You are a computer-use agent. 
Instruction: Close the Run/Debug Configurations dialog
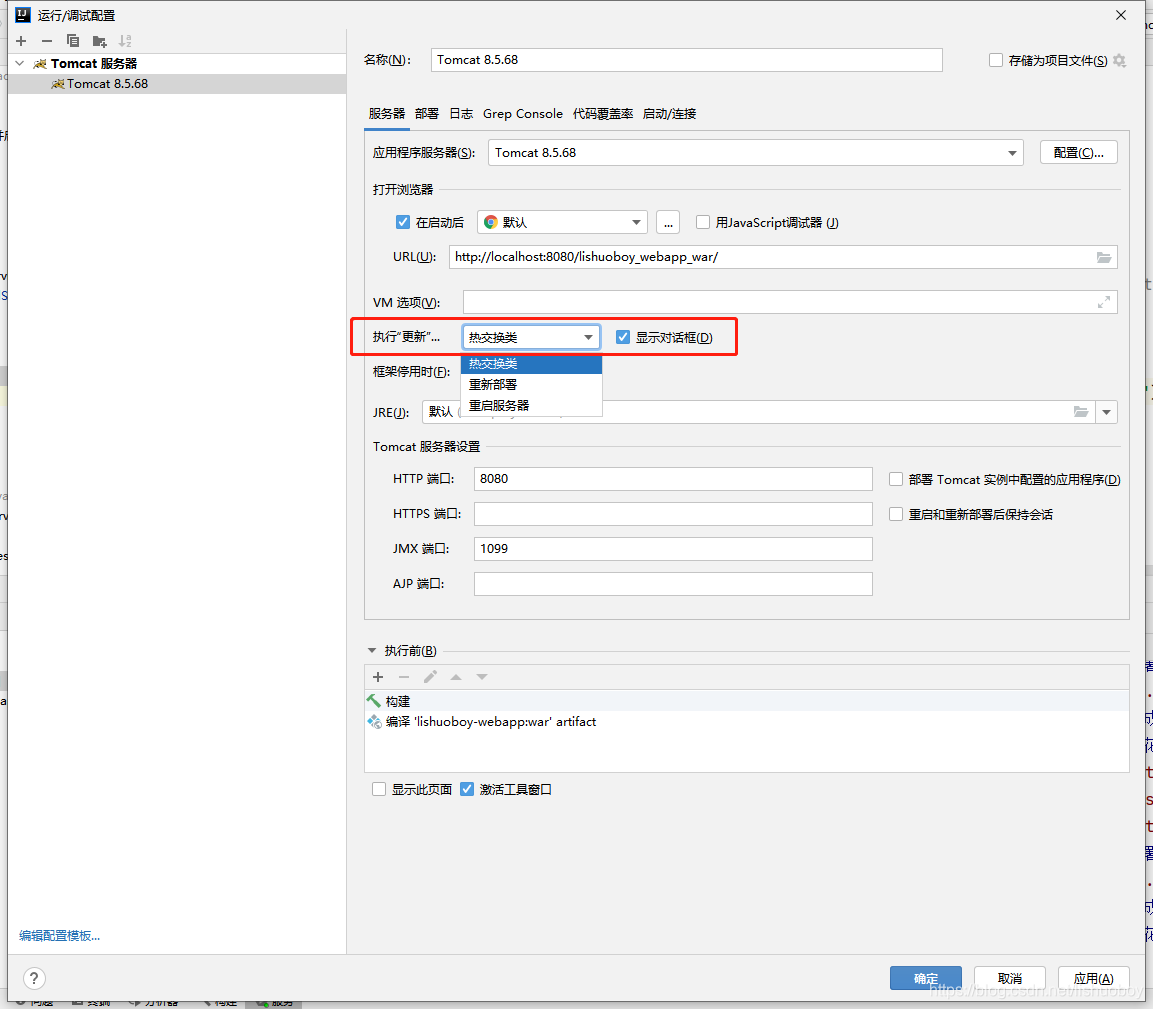[x=1121, y=15]
